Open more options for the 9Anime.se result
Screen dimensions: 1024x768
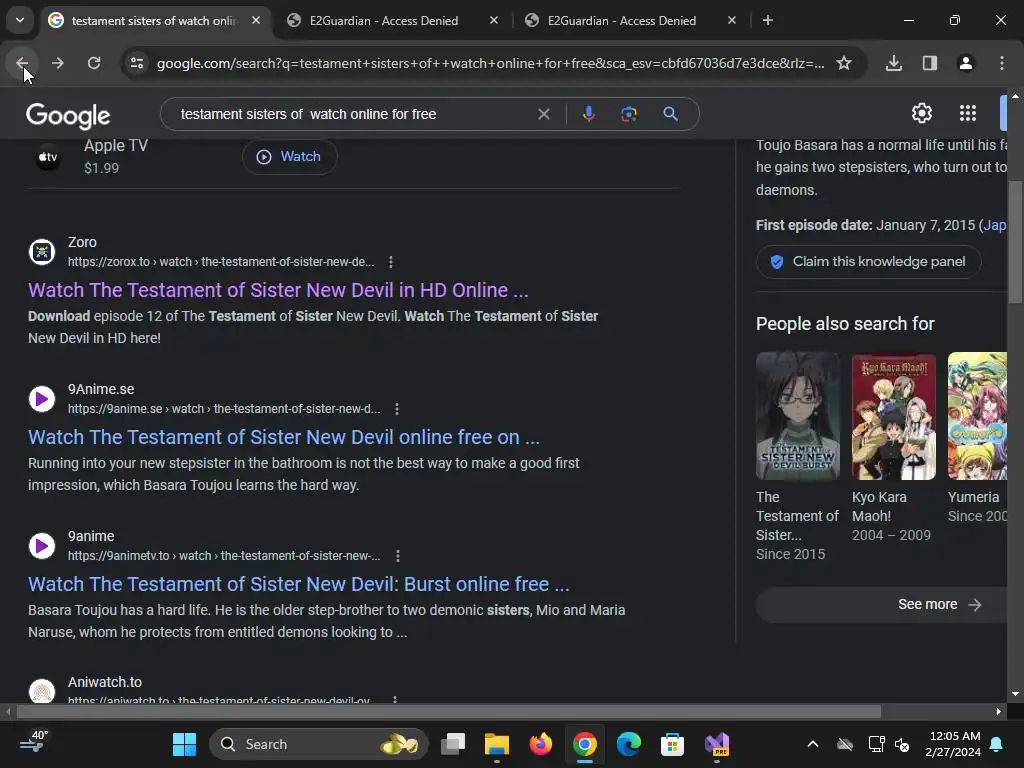pos(396,409)
